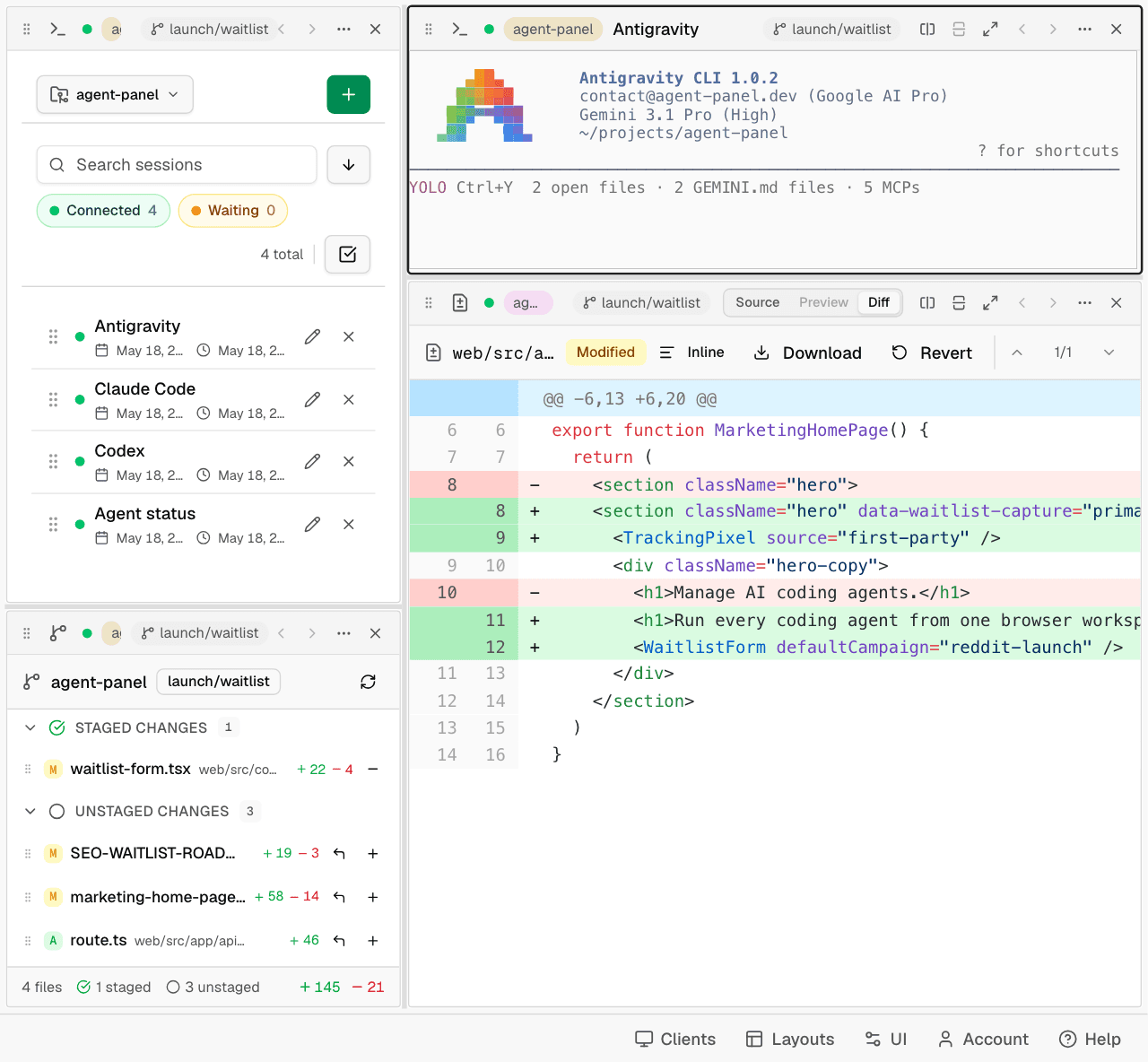Open UI settings in bottom bar
The width and height of the screenshot is (1148, 1062).
click(x=886, y=1039)
